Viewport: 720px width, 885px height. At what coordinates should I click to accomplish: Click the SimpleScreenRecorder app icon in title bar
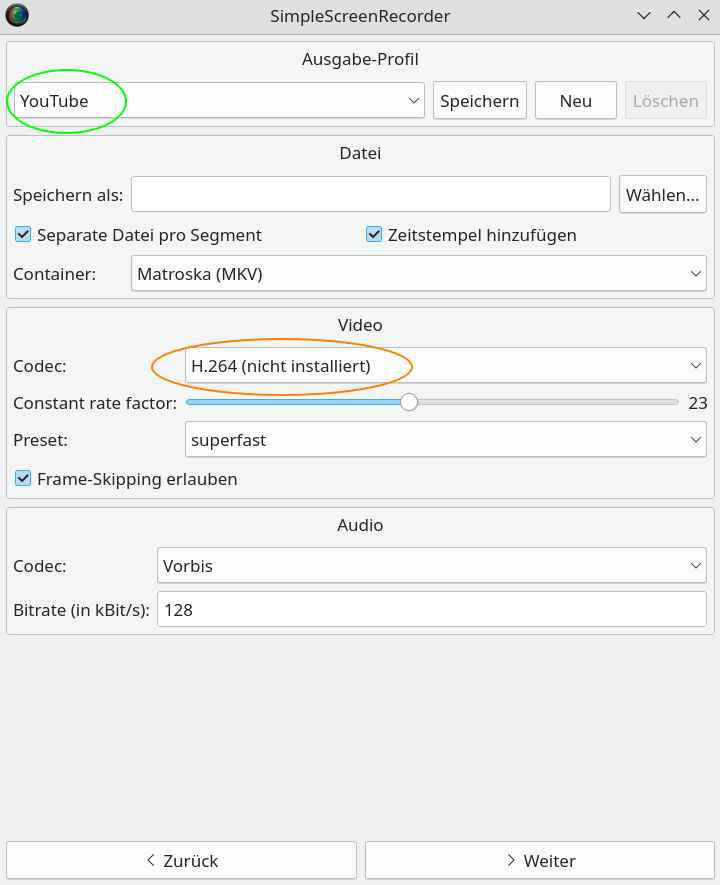click(17, 16)
